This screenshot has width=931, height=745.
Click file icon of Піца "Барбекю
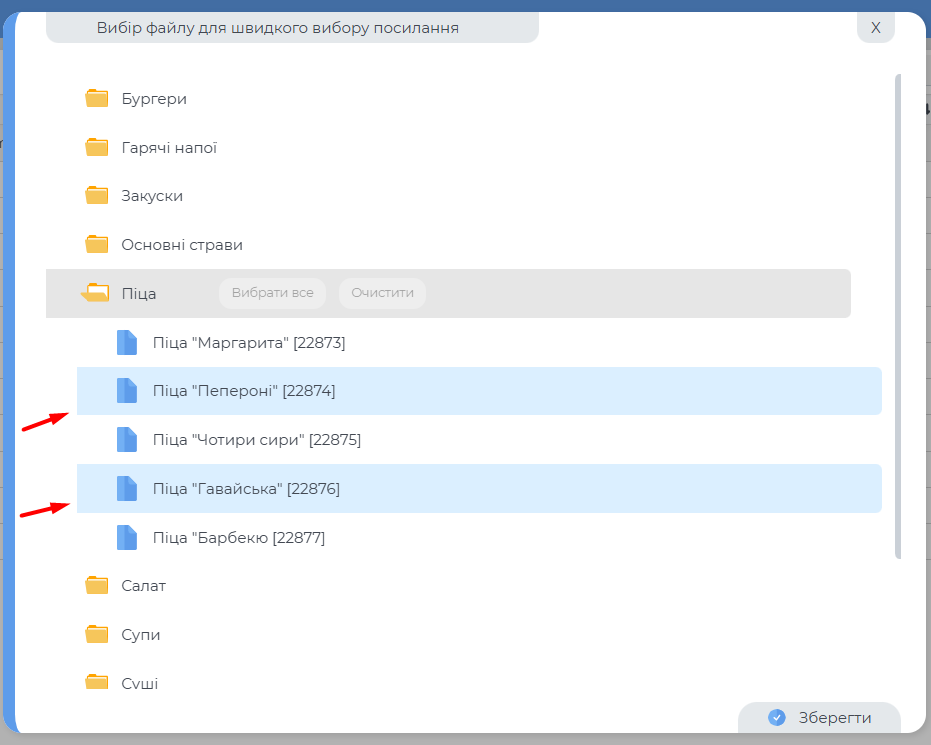coord(127,537)
